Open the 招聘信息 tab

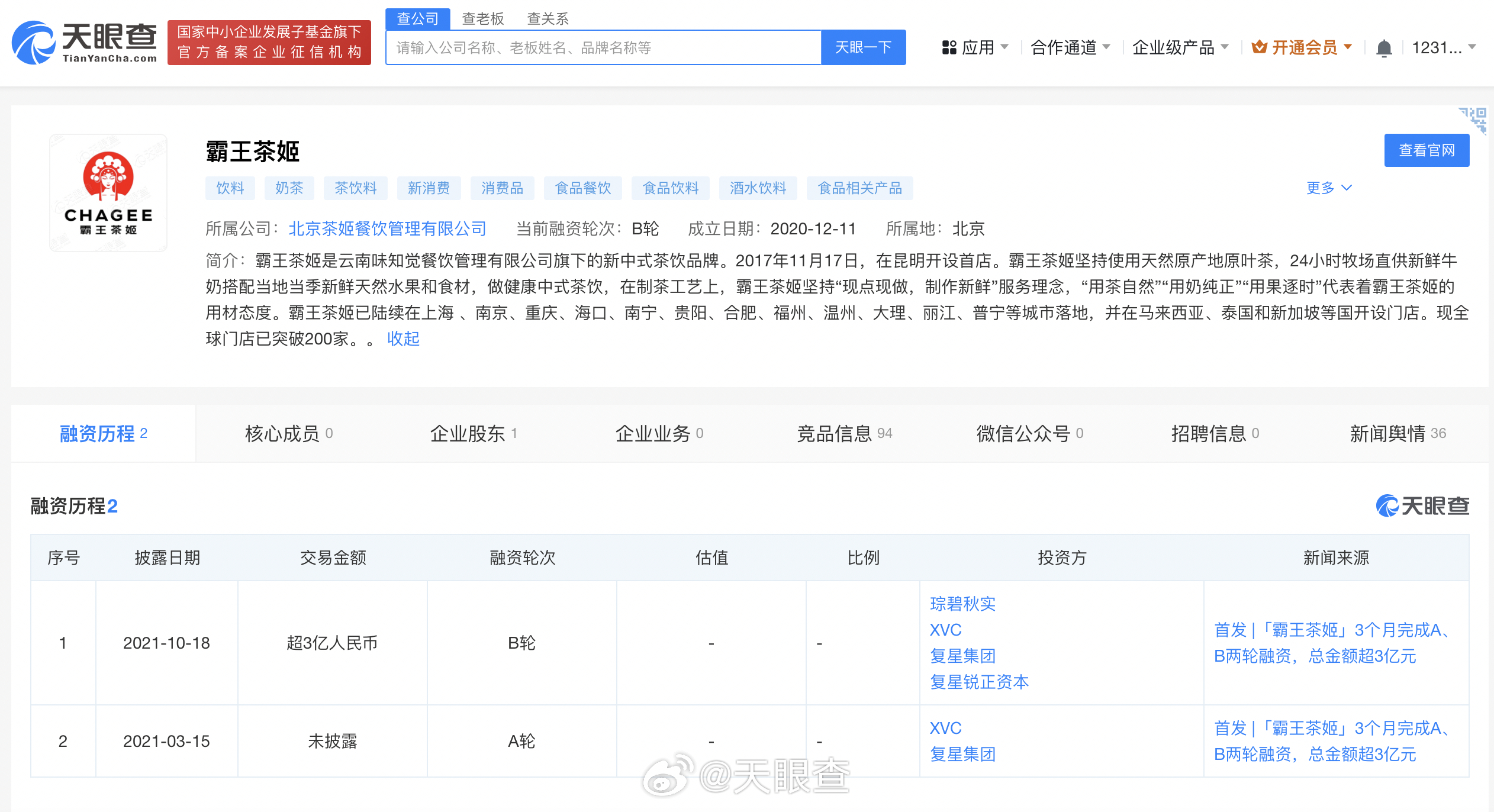pyautogui.click(x=1215, y=433)
